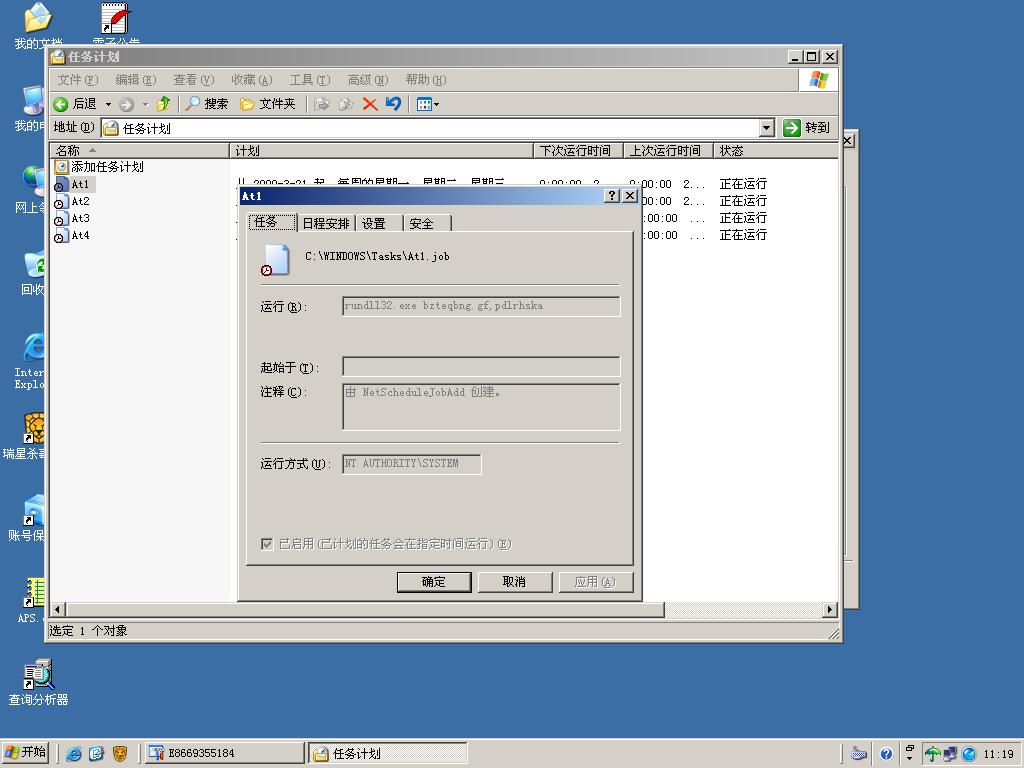Click the green umbrella tray icon
The width and height of the screenshot is (1024, 768).
[x=932, y=754]
